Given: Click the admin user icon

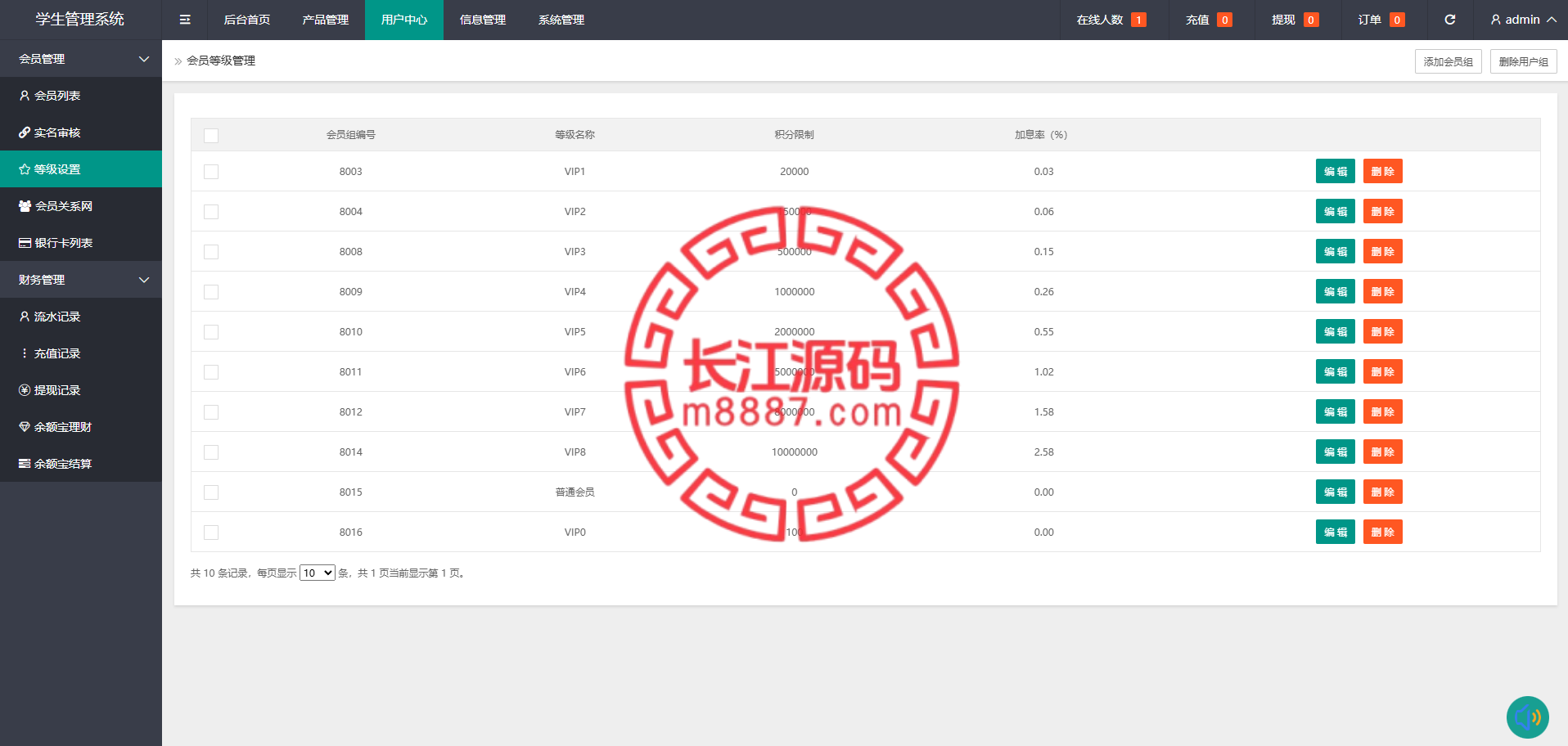Looking at the screenshot, I should pyautogui.click(x=1495, y=20).
